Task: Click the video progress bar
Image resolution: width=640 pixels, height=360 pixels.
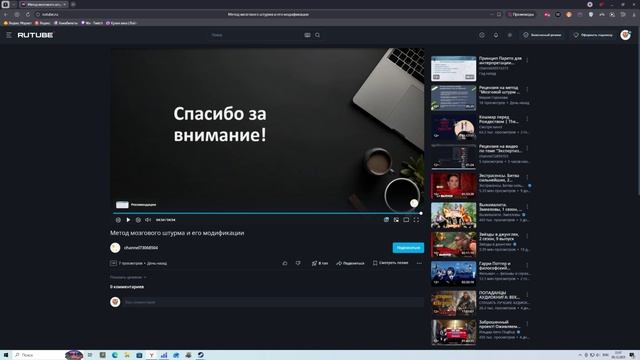Action: pos(267,213)
